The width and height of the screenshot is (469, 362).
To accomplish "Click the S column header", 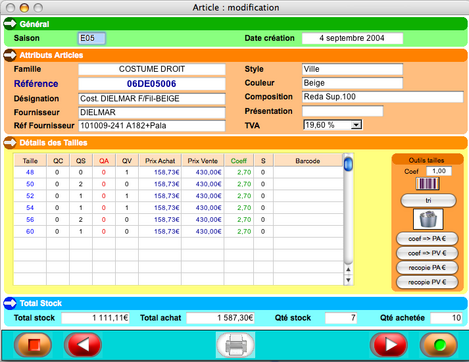I will coord(263,161).
